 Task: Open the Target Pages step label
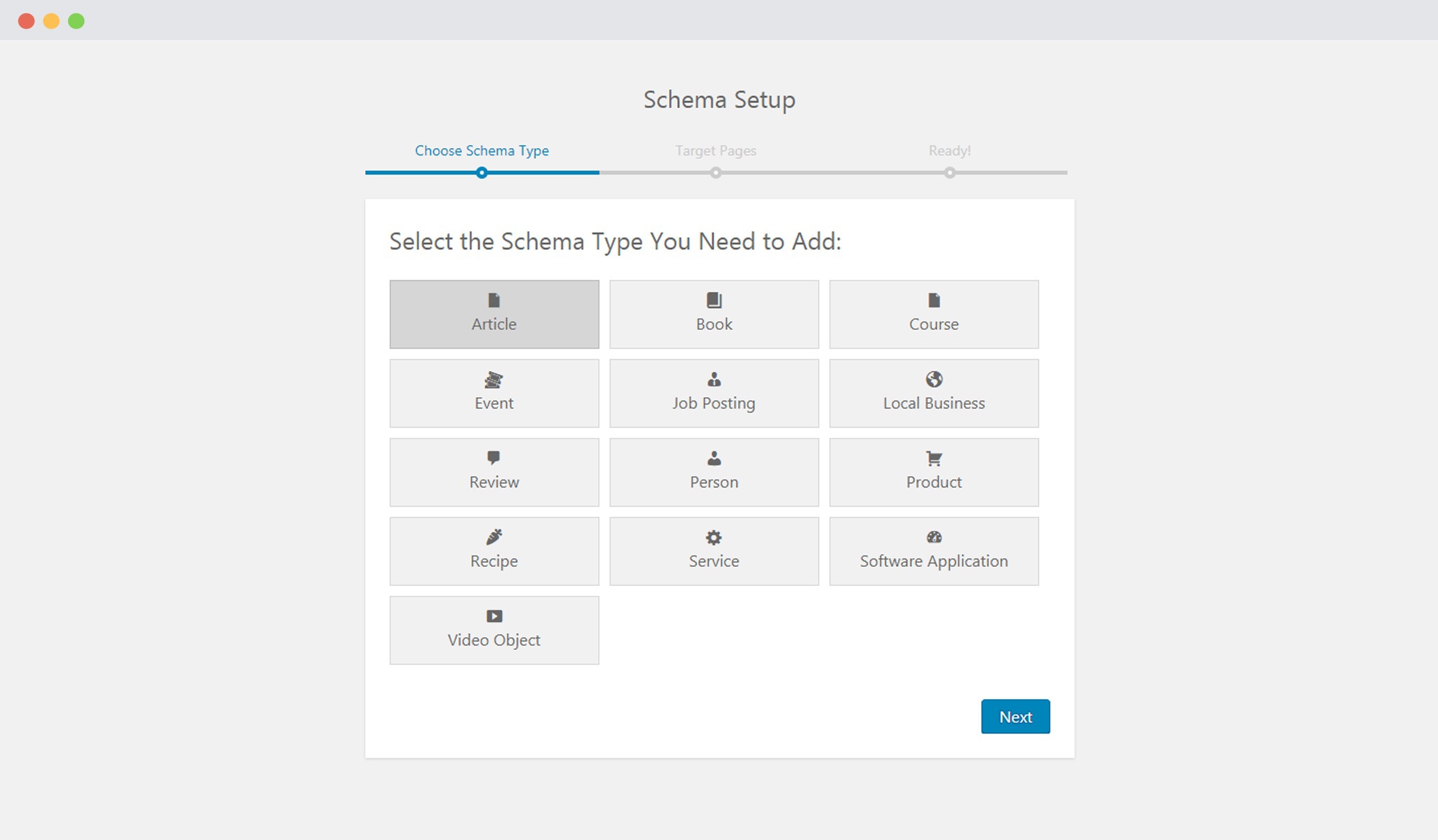(715, 151)
